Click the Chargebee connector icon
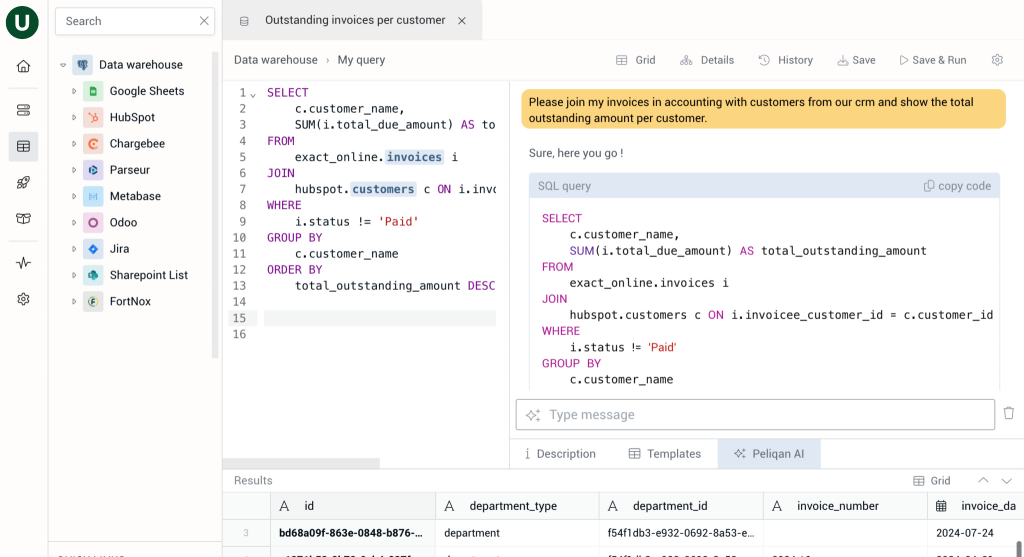 [x=93, y=144]
